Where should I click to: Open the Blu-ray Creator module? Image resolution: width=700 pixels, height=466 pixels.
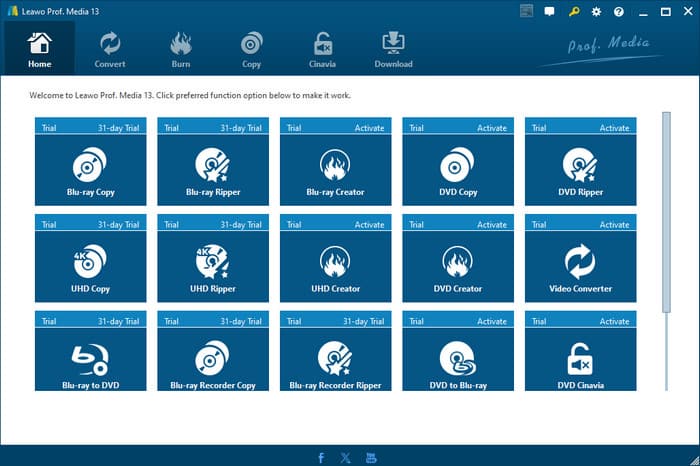[335, 170]
